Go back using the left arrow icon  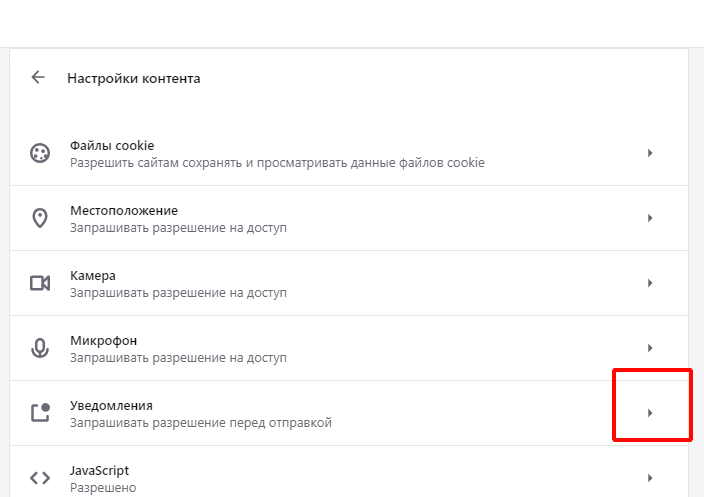(38, 77)
